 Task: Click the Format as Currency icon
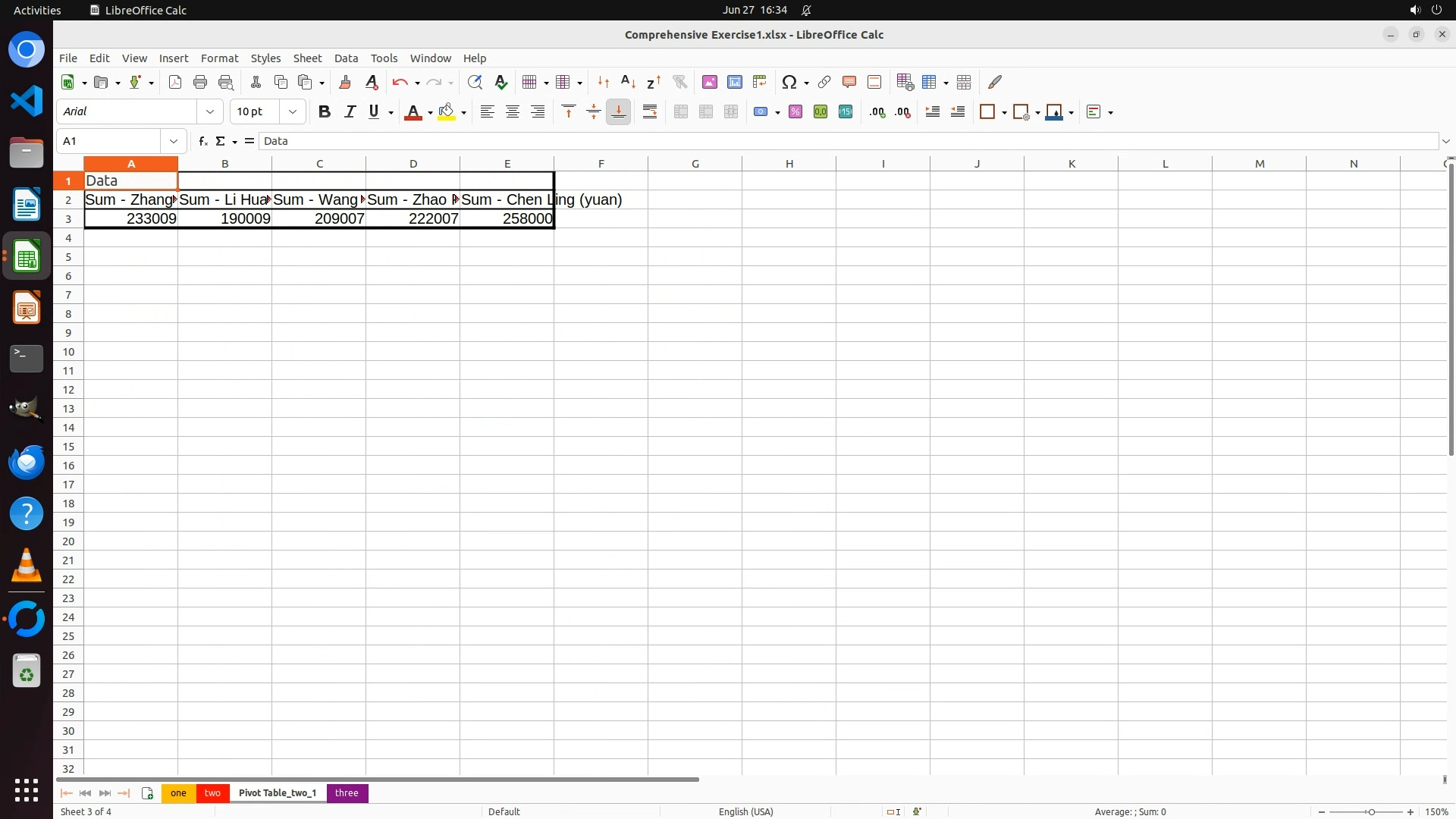pos(761,112)
